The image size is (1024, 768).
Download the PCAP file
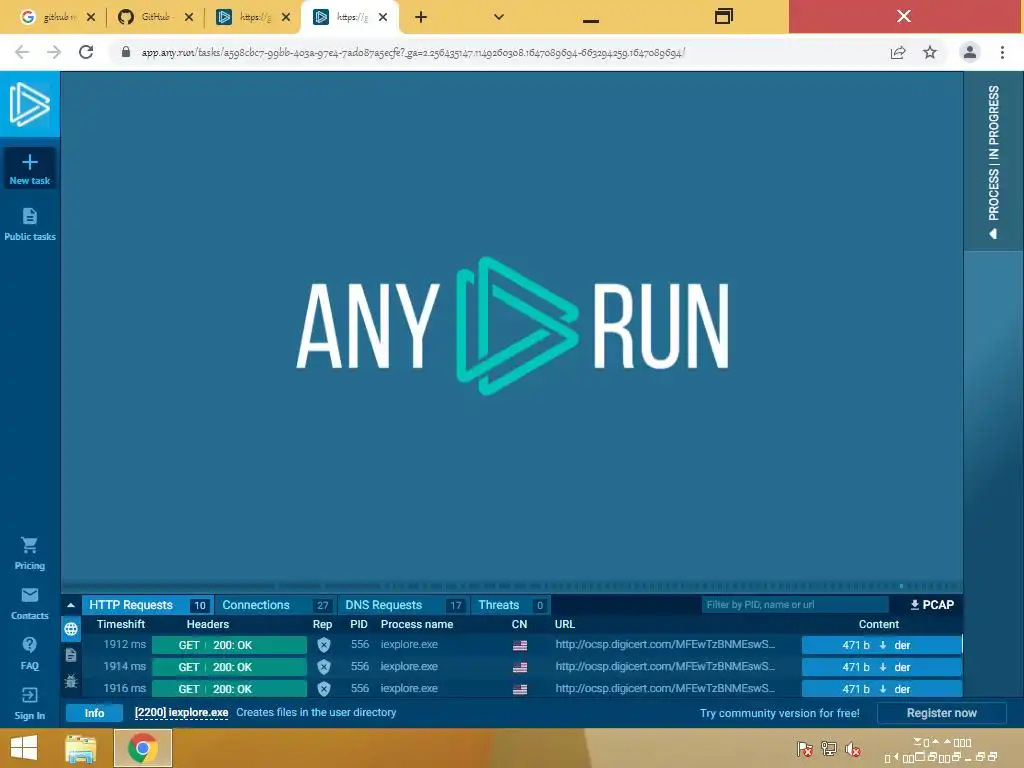(x=932, y=605)
